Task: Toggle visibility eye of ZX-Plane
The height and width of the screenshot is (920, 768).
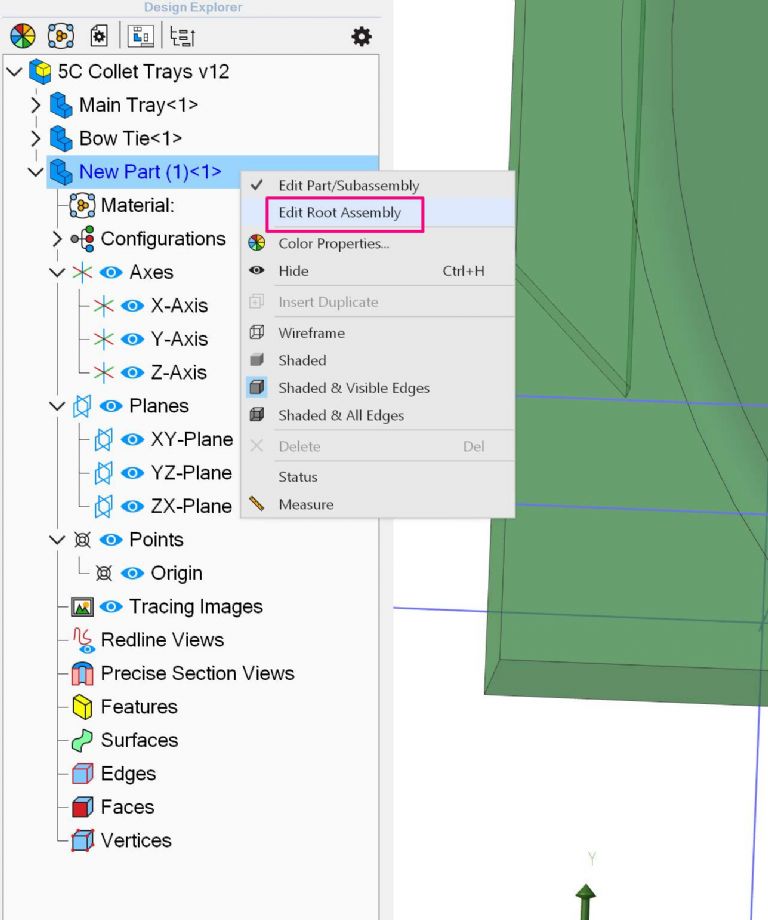Action: tap(132, 506)
